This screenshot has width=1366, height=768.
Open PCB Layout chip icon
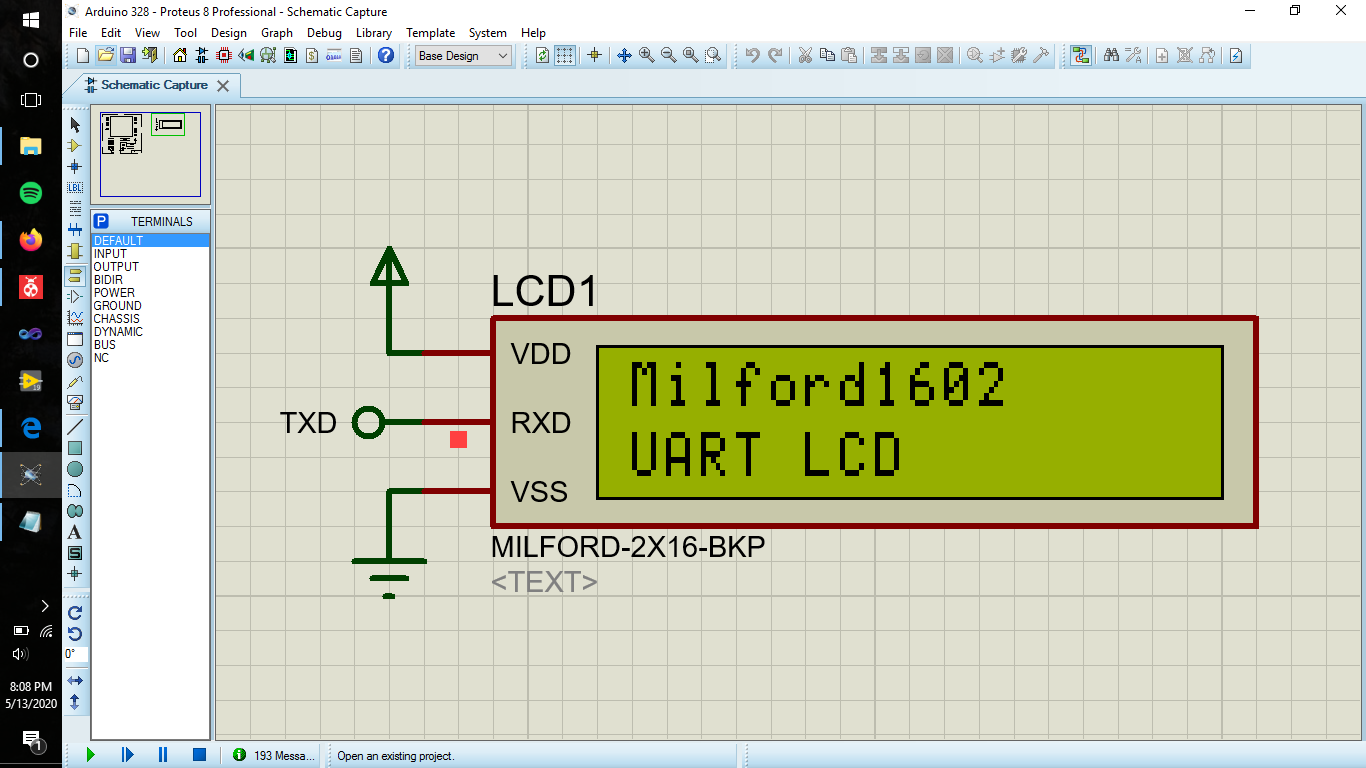224,56
